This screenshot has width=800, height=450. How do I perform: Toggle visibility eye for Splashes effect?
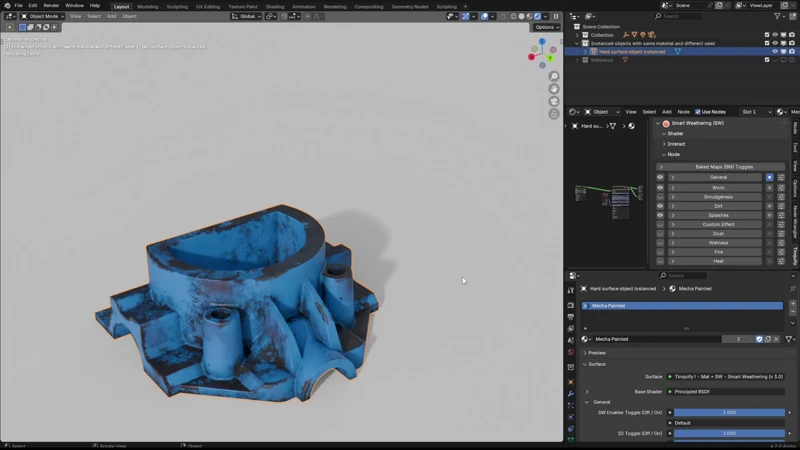tap(660, 215)
